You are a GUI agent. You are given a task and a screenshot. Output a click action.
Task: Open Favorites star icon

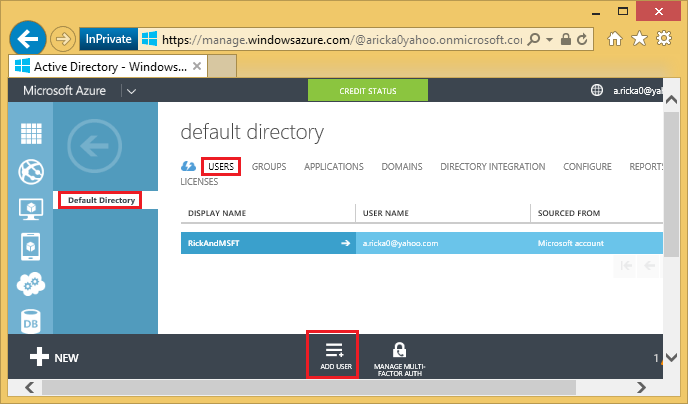coord(639,39)
